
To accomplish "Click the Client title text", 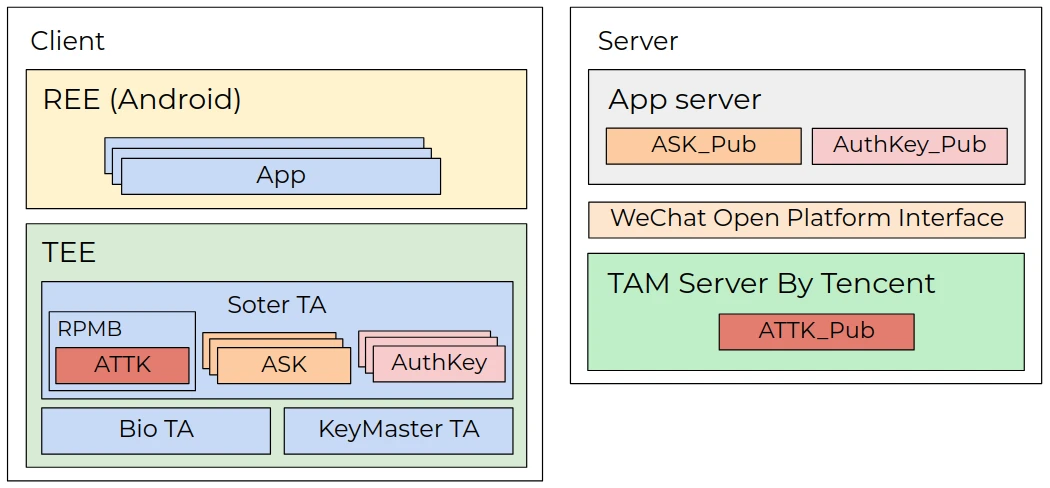I will [67, 41].
